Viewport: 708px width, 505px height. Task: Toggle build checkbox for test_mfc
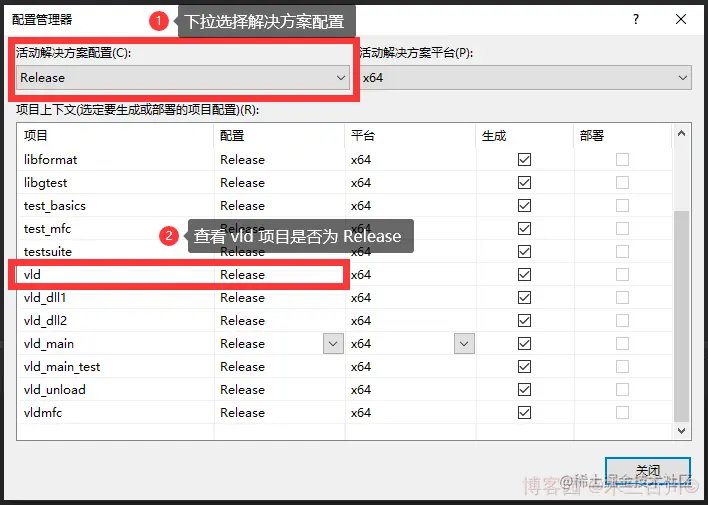[x=524, y=229]
